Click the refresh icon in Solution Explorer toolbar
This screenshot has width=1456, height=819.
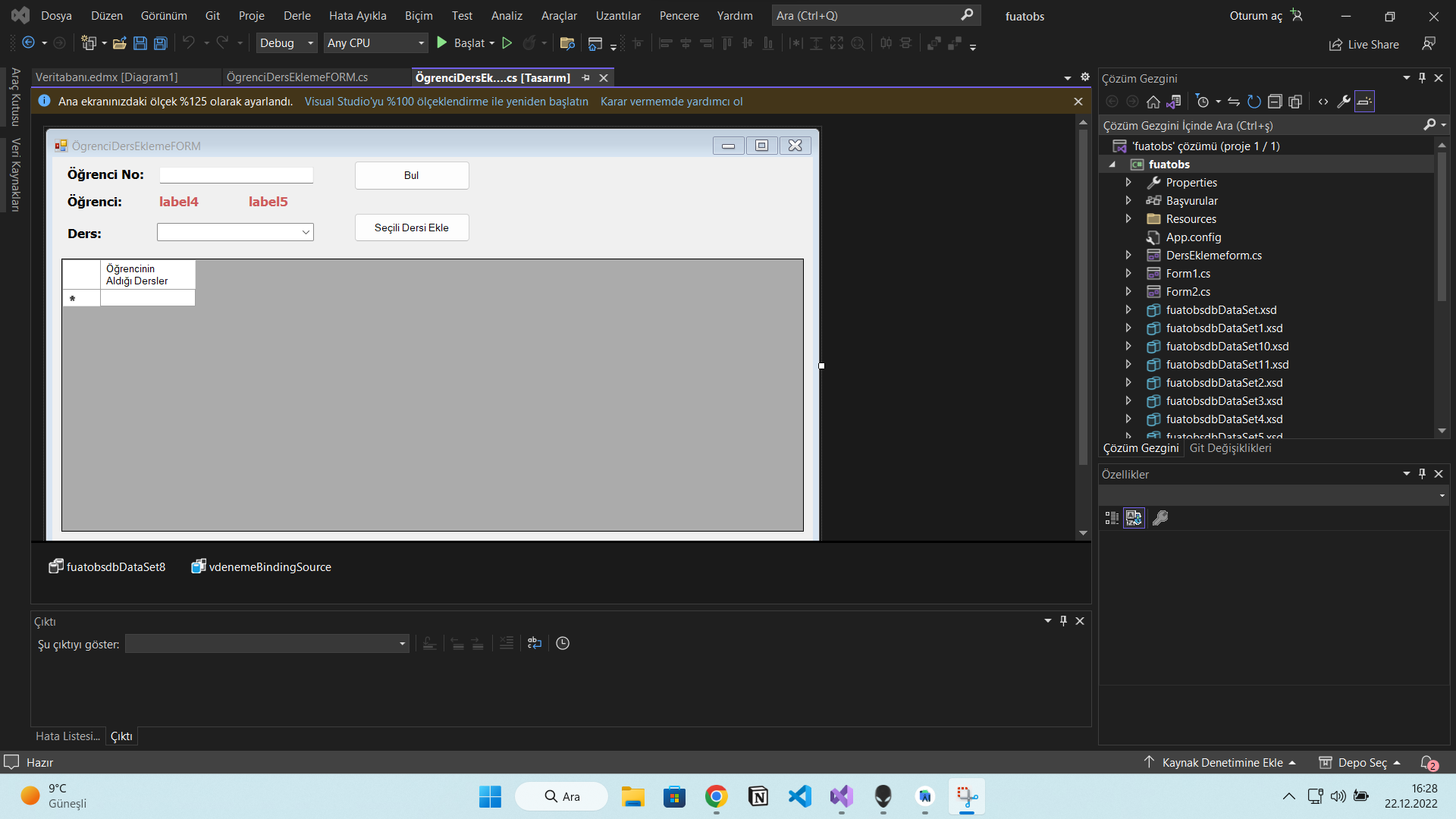point(1254,102)
